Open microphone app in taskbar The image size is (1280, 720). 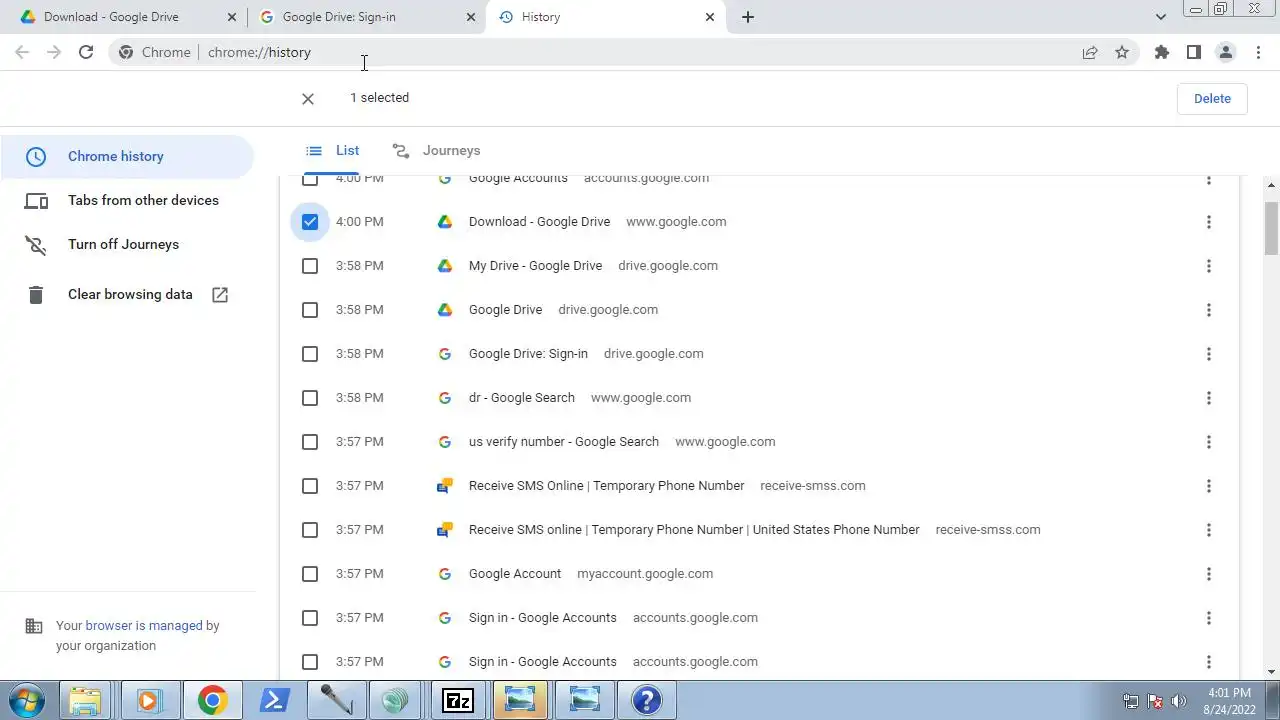pyautogui.click(x=336, y=700)
